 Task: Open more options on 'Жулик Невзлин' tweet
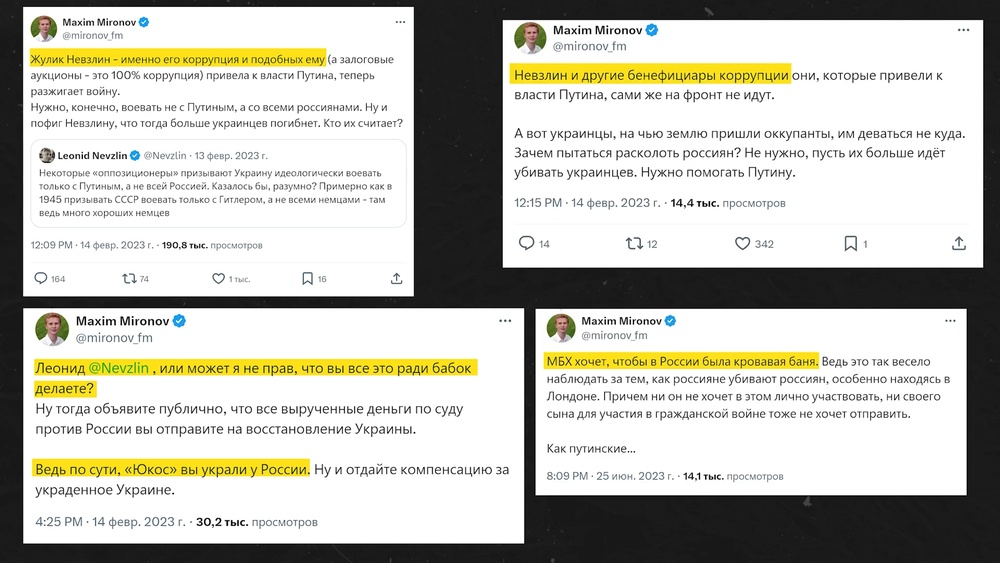coord(396,21)
